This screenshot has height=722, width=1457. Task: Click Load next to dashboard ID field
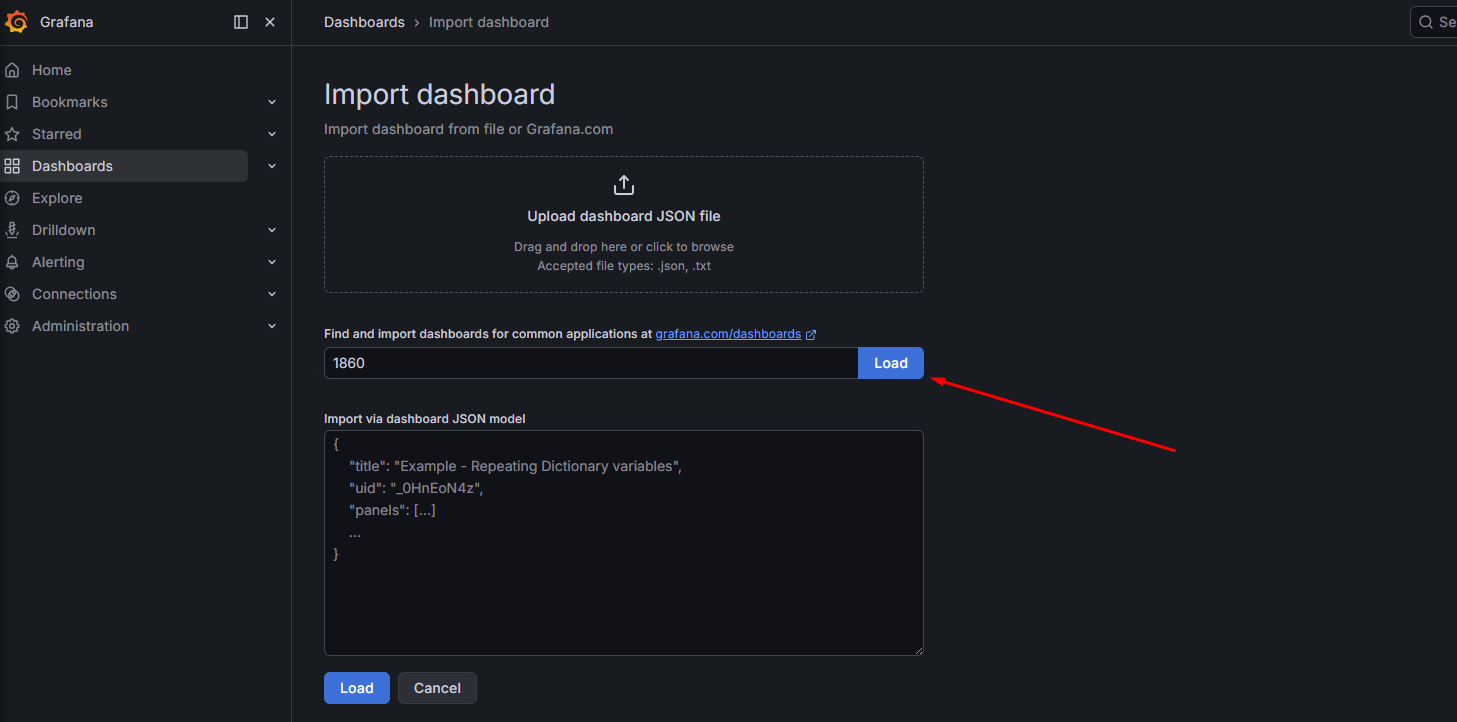point(891,363)
